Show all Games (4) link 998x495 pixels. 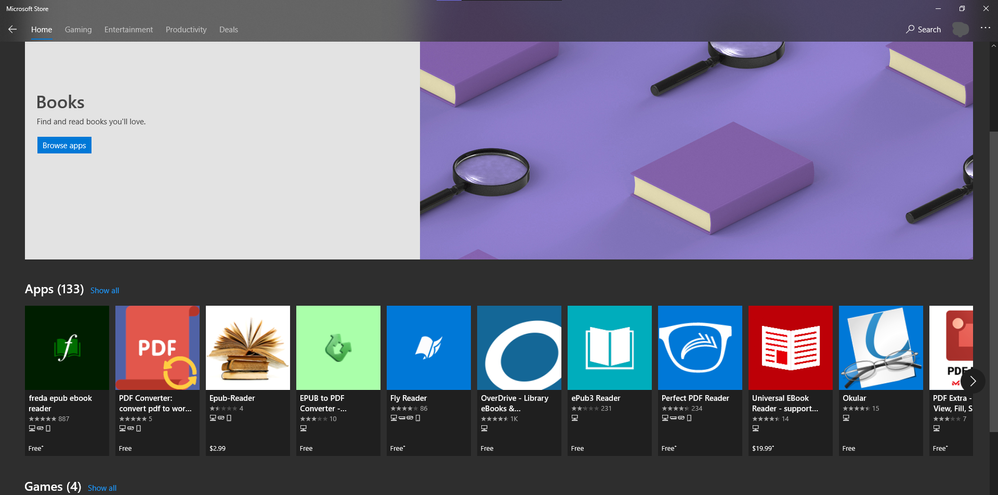click(102, 488)
